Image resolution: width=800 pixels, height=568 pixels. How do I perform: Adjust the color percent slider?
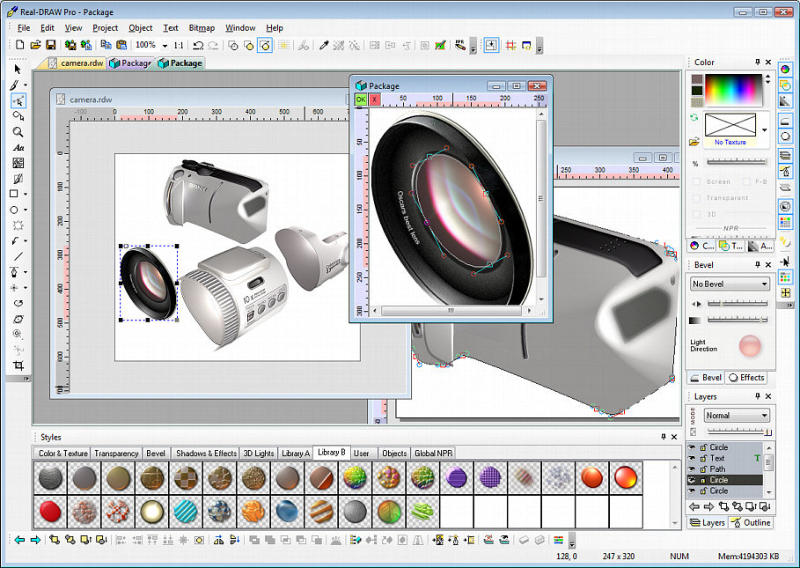pyautogui.click(x=737, y=162)
